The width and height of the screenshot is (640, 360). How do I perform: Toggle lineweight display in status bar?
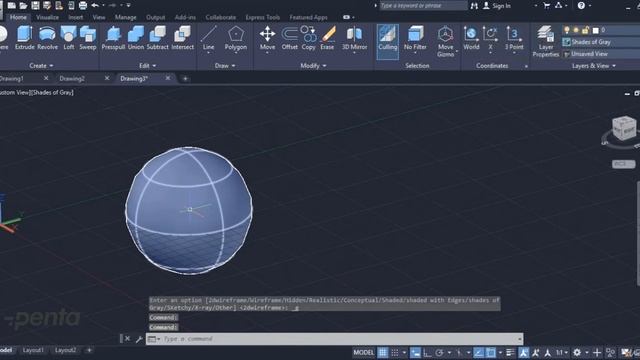[x=510, y=352]
